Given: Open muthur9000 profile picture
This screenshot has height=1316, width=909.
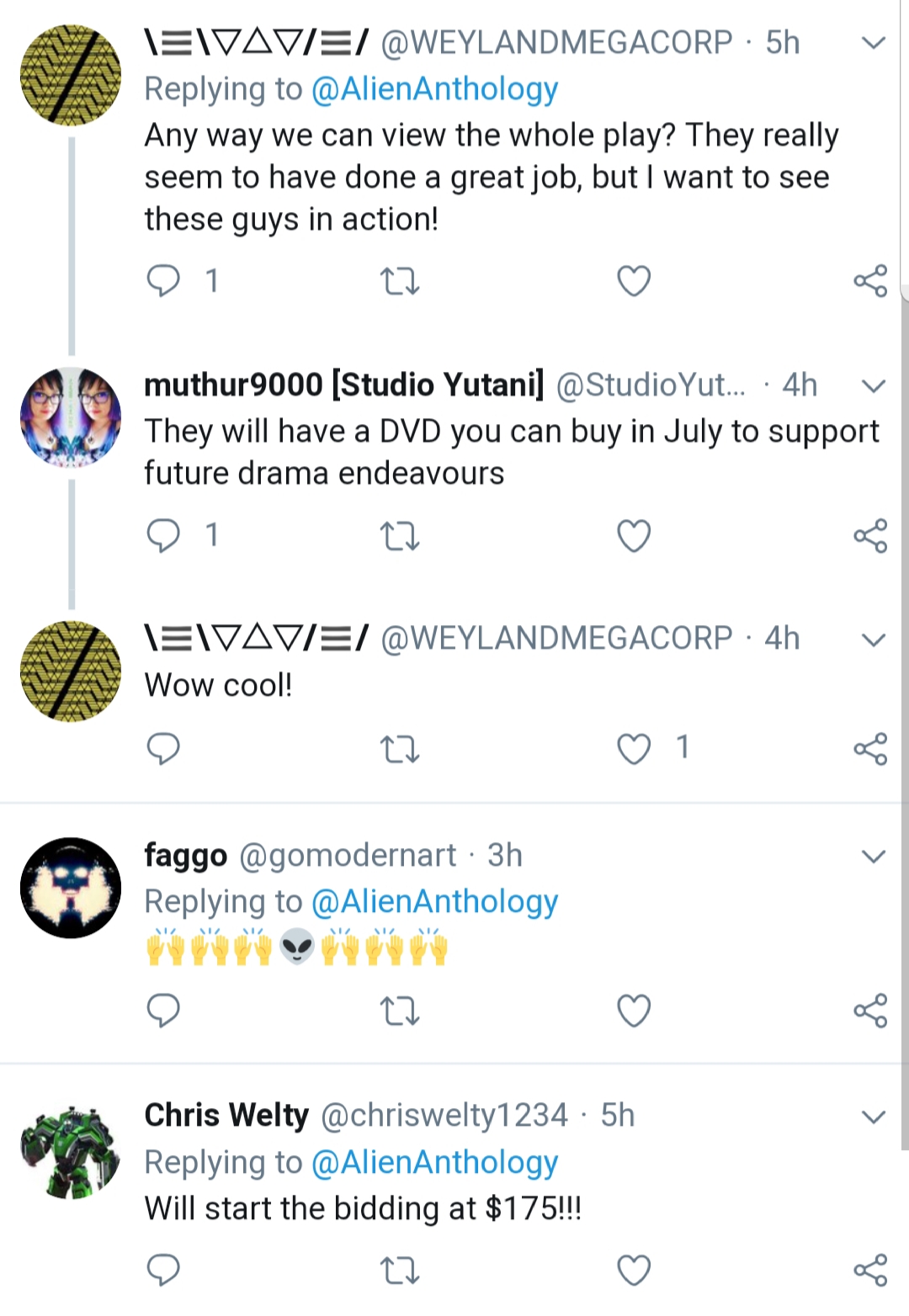Looking at the screenshot, I should pyautogui.click(x=71, y=417).
